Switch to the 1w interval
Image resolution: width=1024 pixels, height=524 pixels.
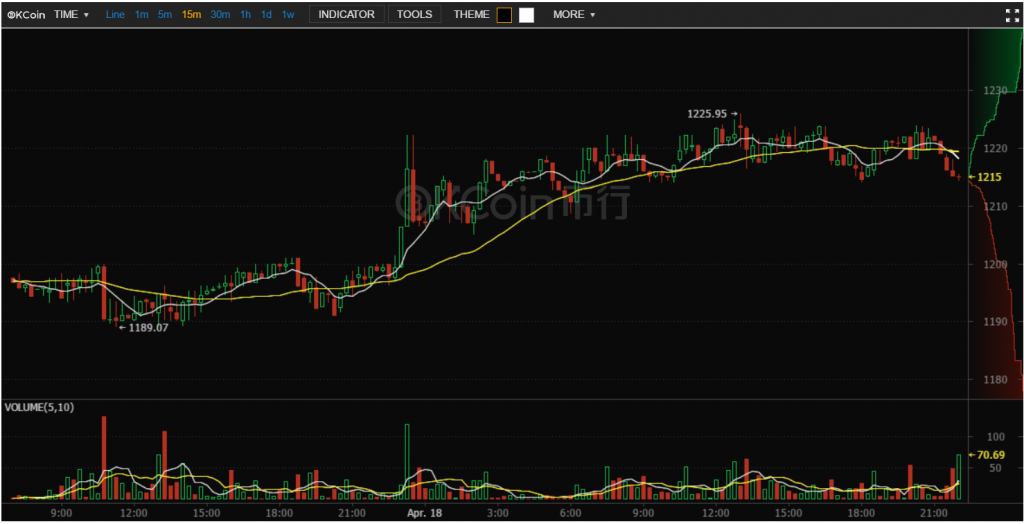[x=288, y=15]
